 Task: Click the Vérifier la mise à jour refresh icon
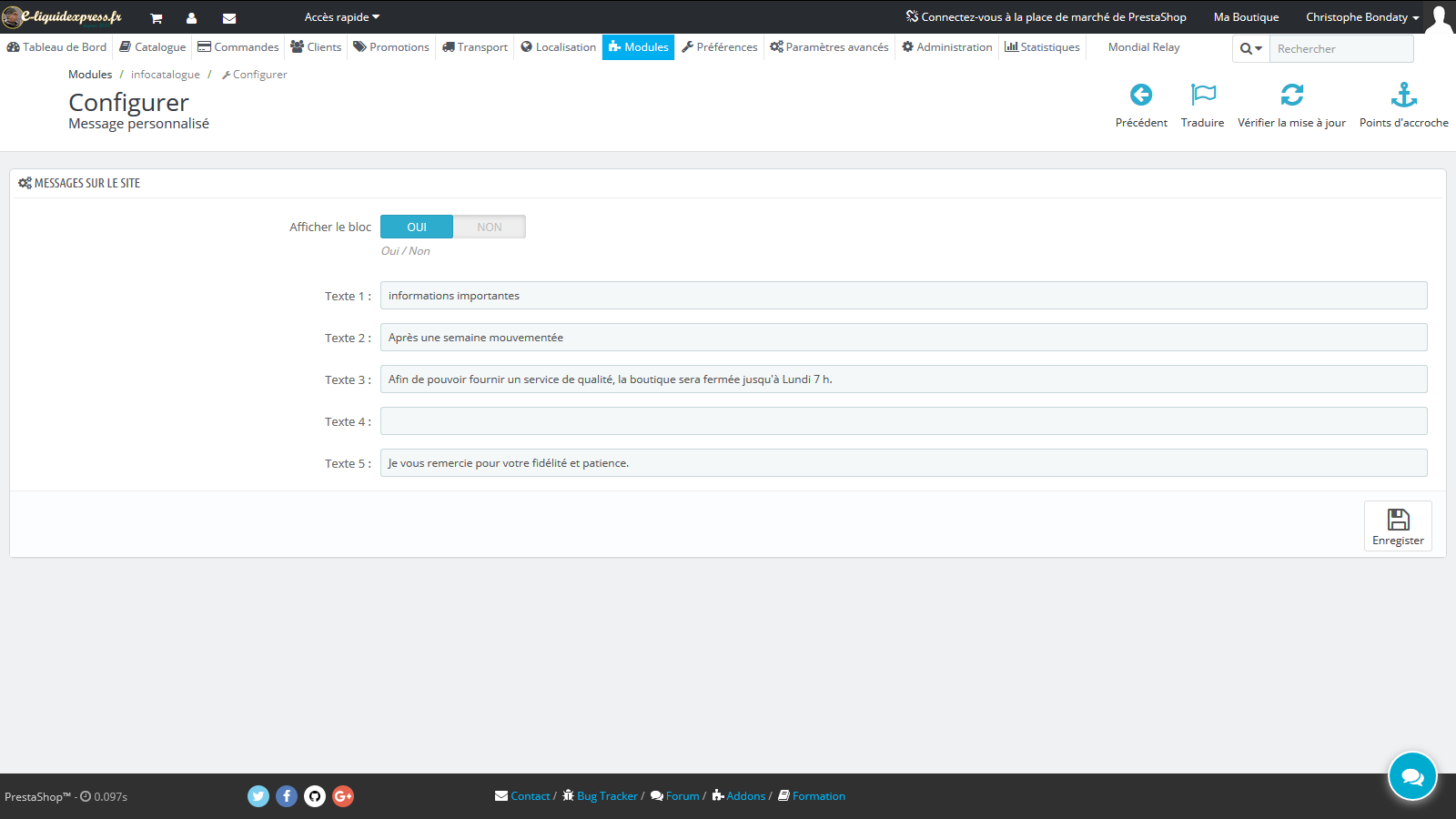(1292, 95)
